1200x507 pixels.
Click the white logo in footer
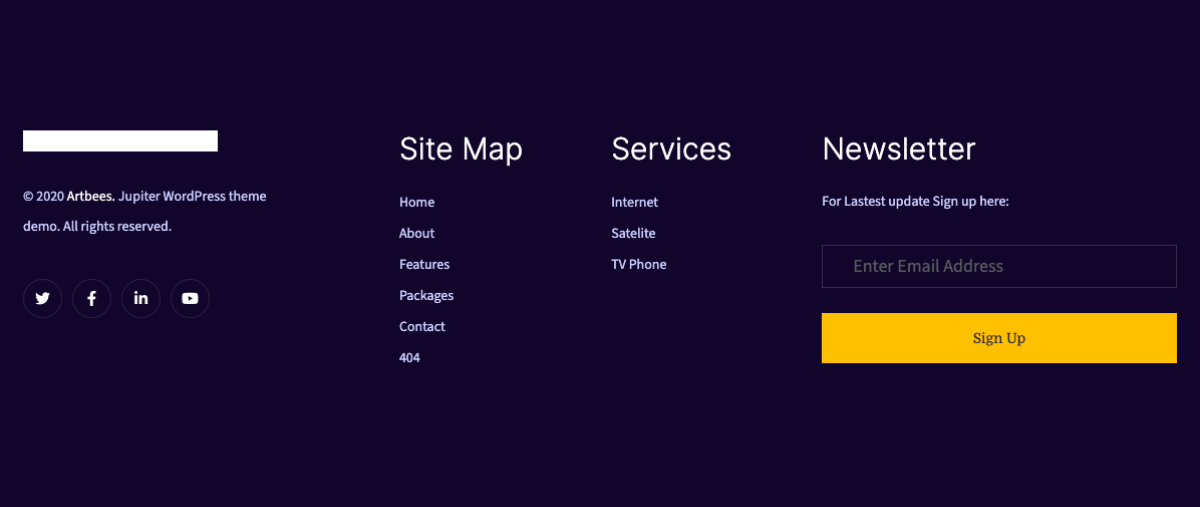120,141
